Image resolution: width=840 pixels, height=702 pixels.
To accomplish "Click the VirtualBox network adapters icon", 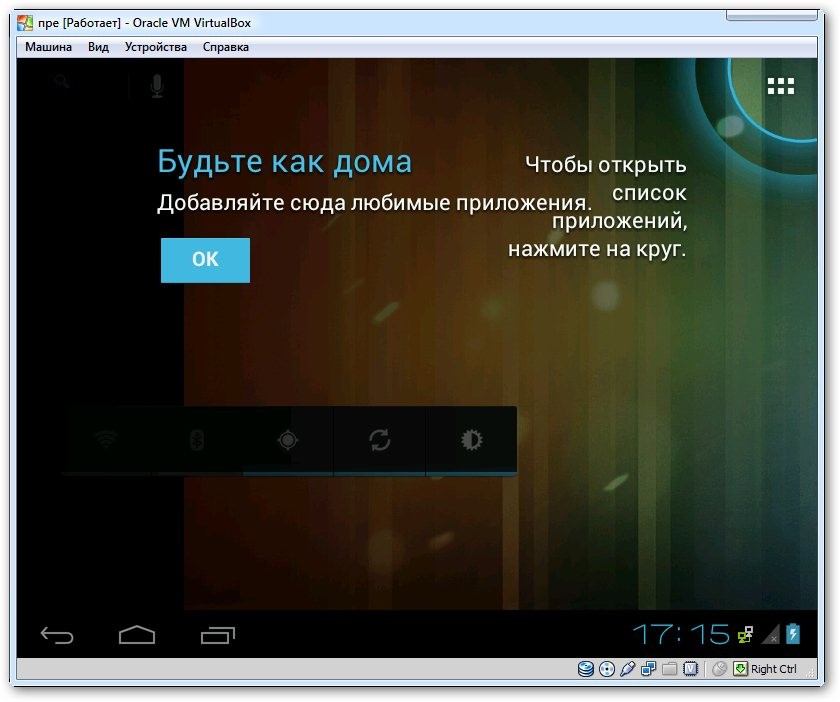I will tap(648, 669).
